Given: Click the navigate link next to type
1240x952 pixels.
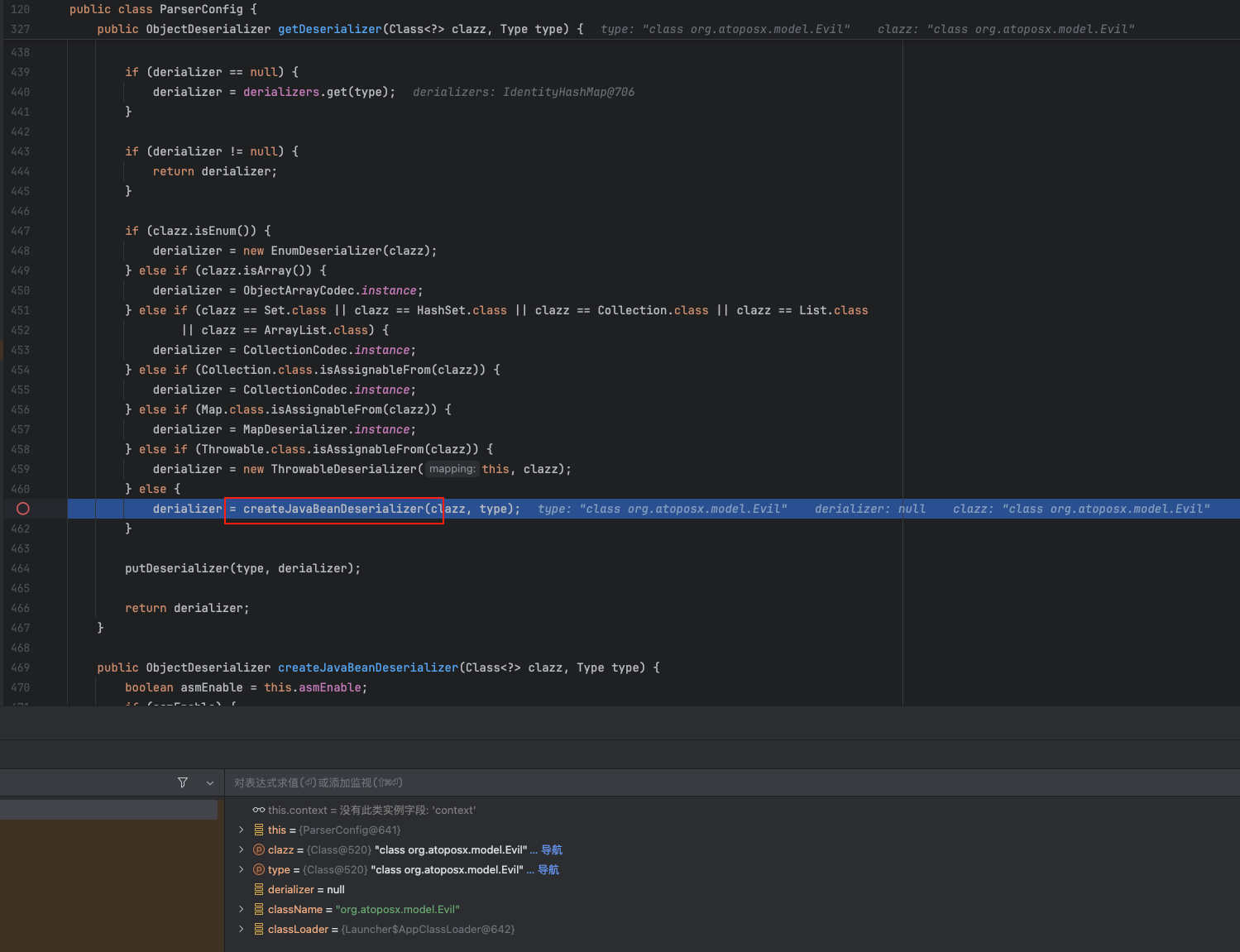Looking at the screenshot, I should pos(548,869).
